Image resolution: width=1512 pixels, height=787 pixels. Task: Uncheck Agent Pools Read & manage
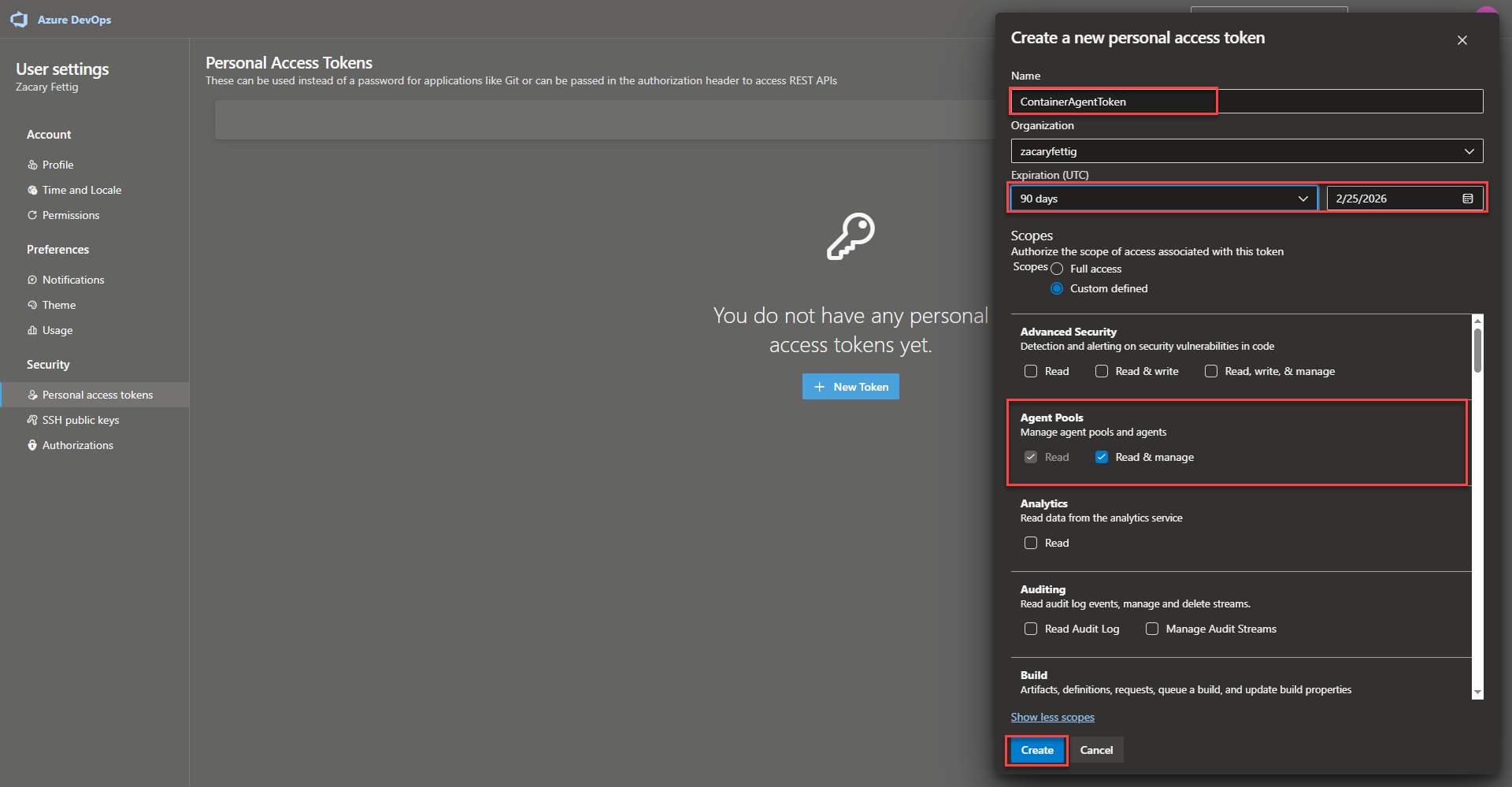coord(1102,457)
